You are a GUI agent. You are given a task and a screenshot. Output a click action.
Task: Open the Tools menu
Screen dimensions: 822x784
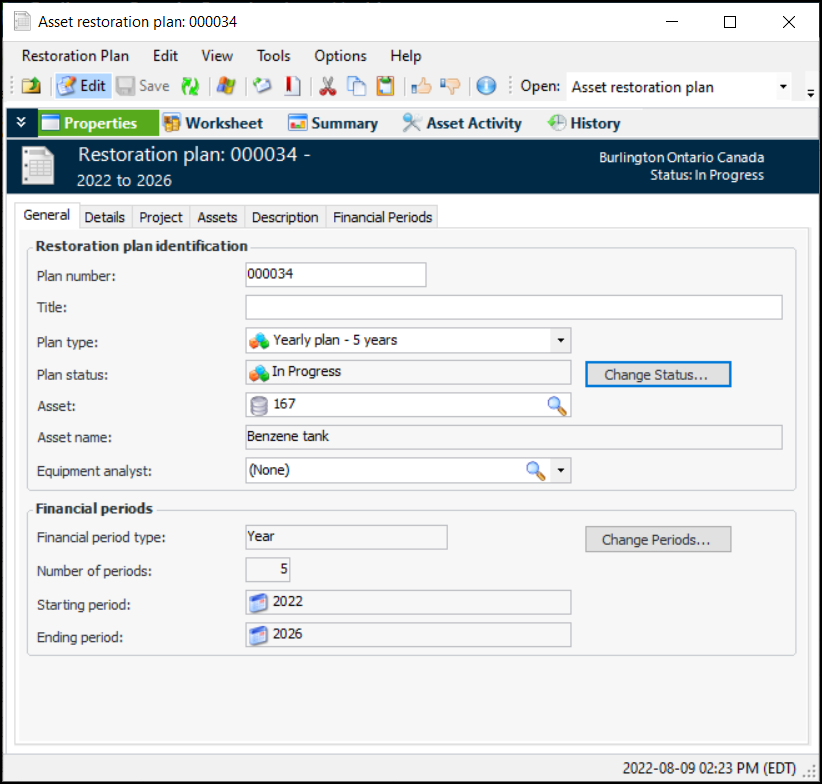273,56
